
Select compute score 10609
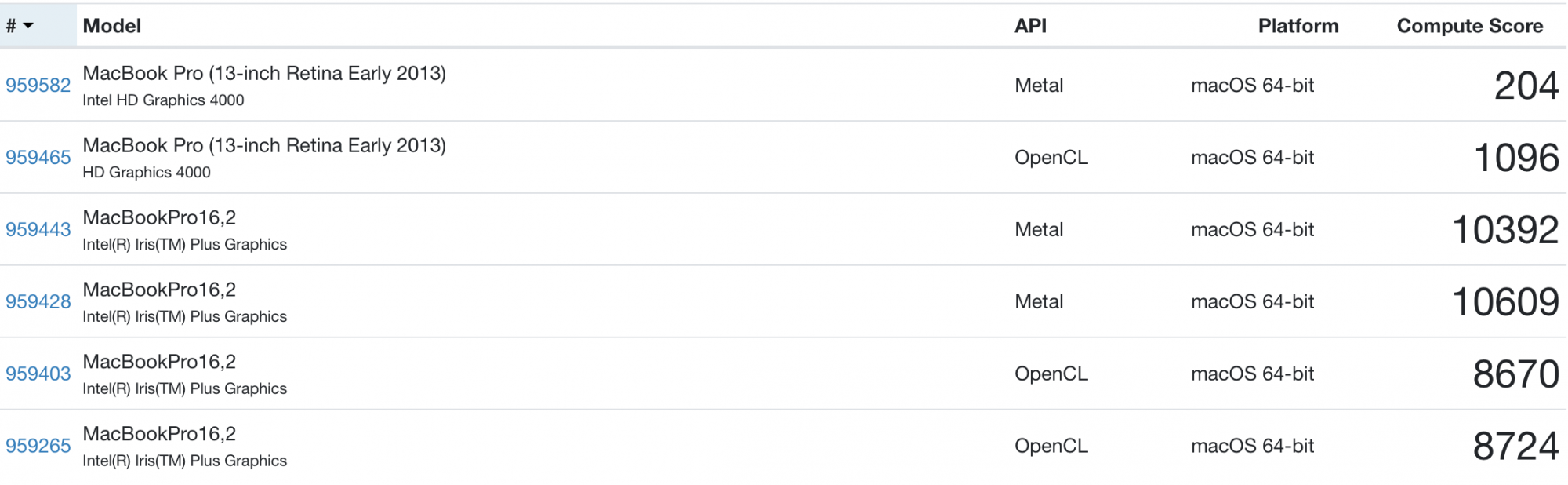[x=1506, y=302]
